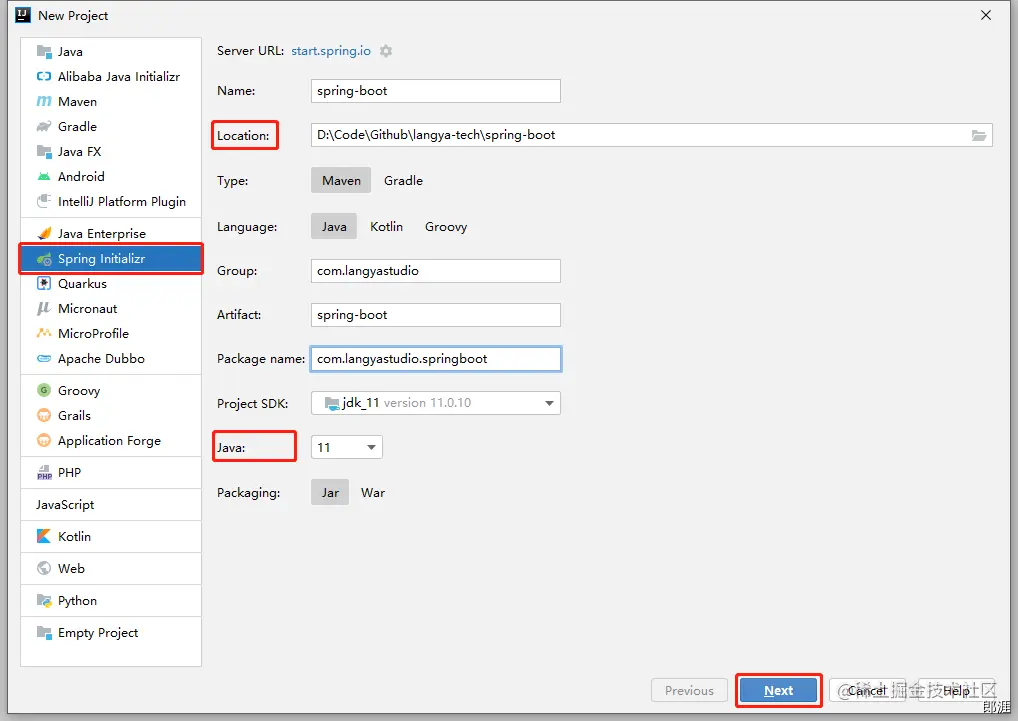Viewport: 1018px width, 721px height.
Task: Set project type to Maven
Action: click(x=341, y=180)
